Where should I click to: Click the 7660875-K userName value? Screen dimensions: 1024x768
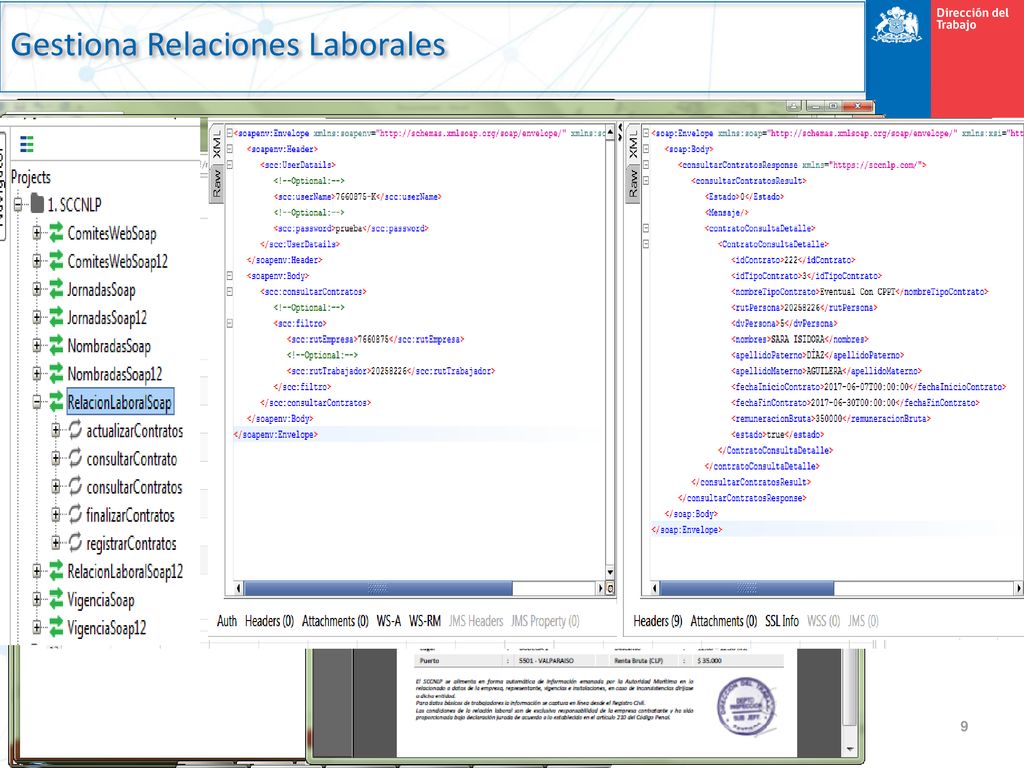(x=357, y=197)
